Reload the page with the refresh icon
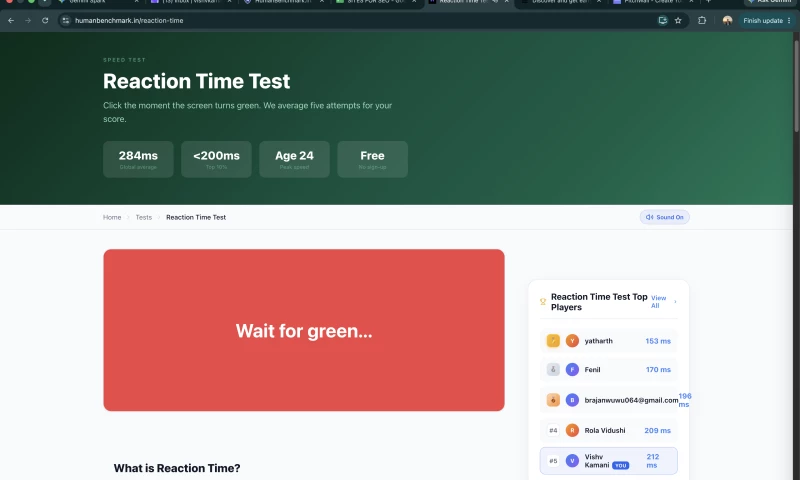 click(45, 20)
